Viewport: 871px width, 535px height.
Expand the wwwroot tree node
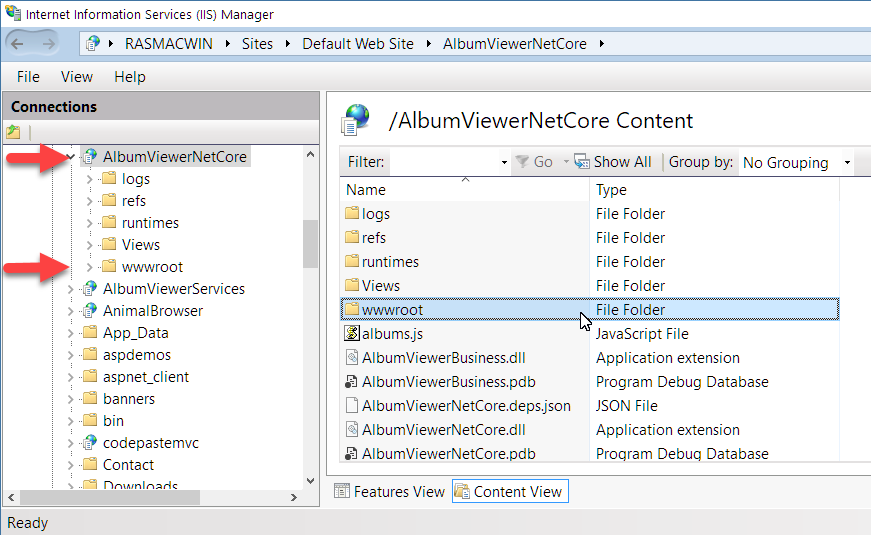point(89,267)
